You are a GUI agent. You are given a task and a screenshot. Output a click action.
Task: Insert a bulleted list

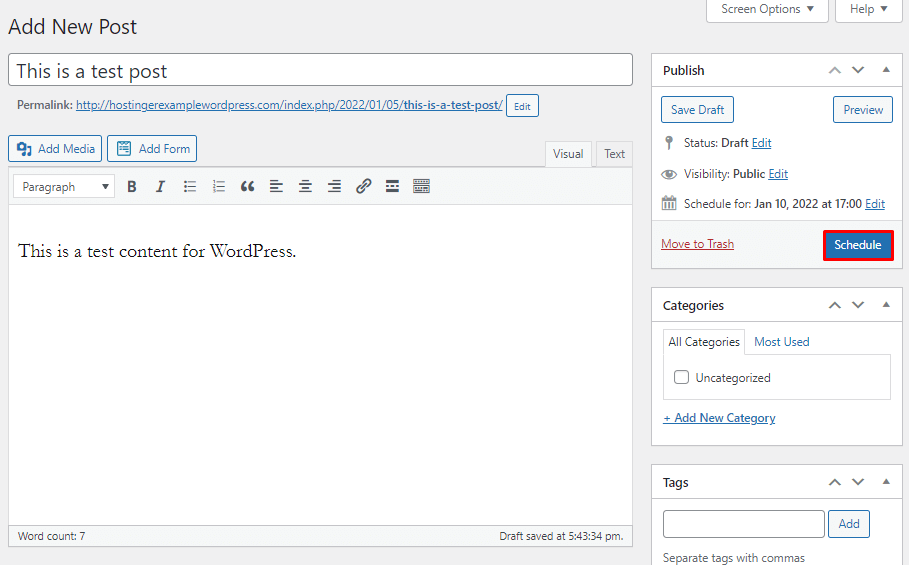[190, 187]
